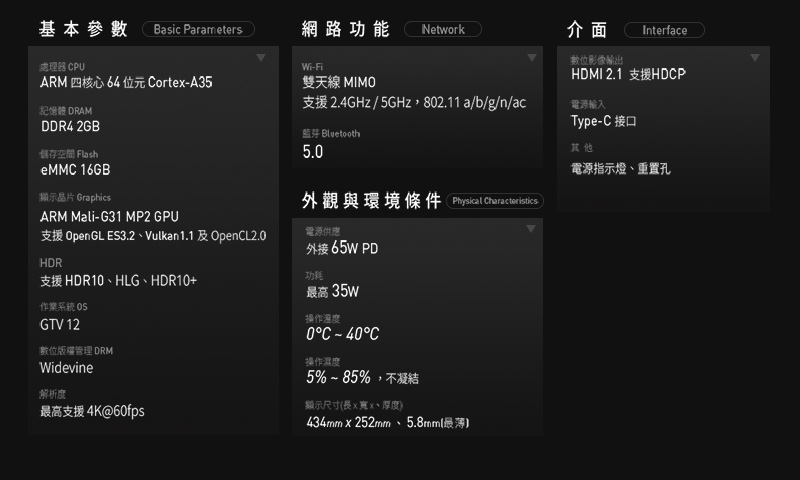The height and width of the screenshot is (480, 800).
Task: Click the ARM Cortex-A35 processor entry
Action: (x=126, y=82)
